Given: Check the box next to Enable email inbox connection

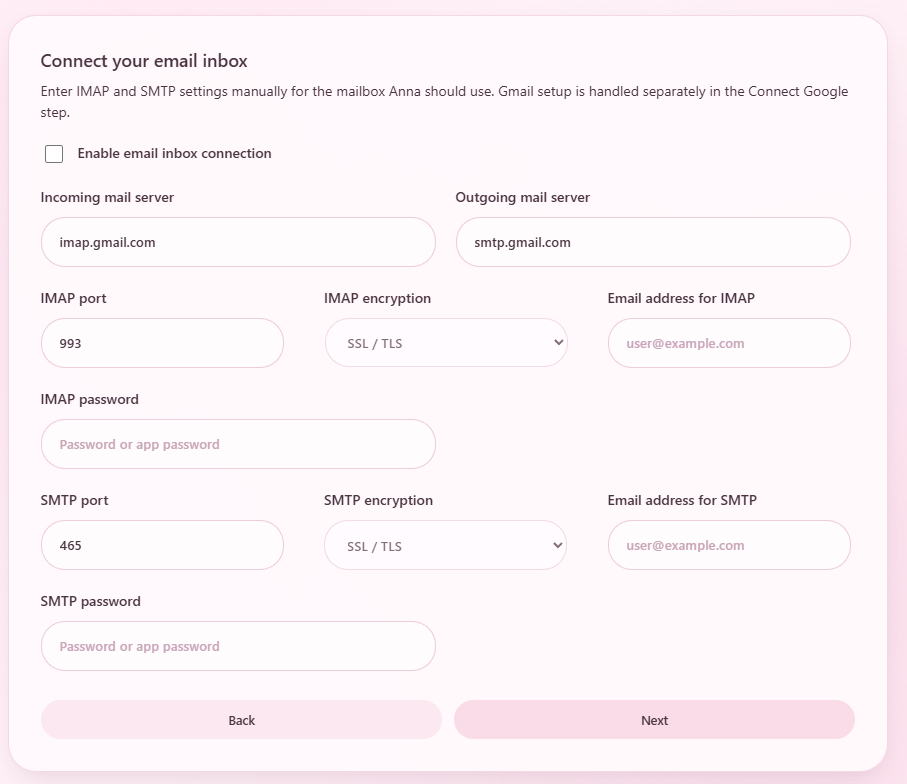Looking at the screenshot, I should click(x=54, y=154).
